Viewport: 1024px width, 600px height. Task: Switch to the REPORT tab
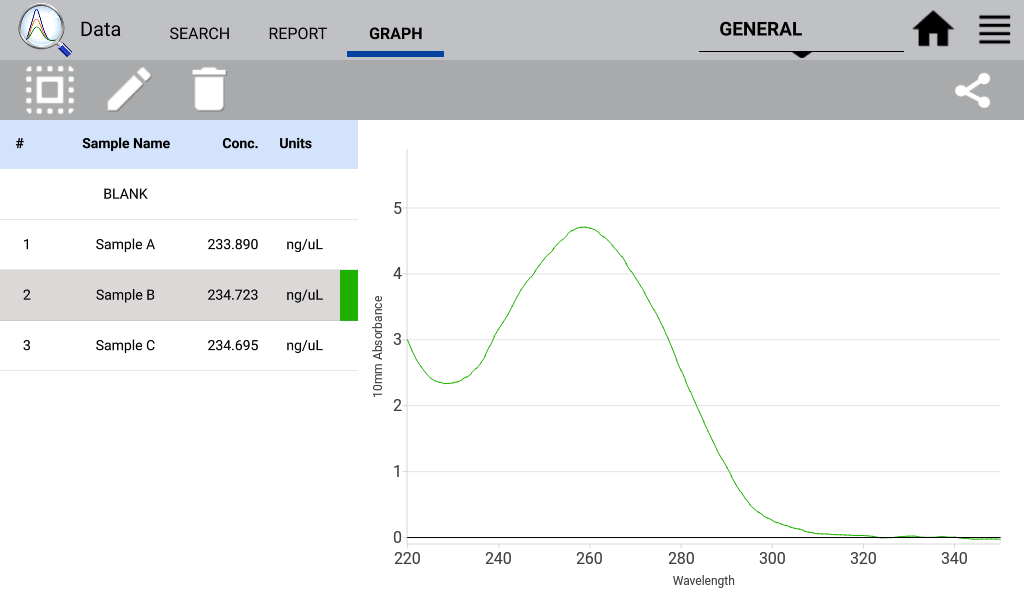(x=297, y=34)
